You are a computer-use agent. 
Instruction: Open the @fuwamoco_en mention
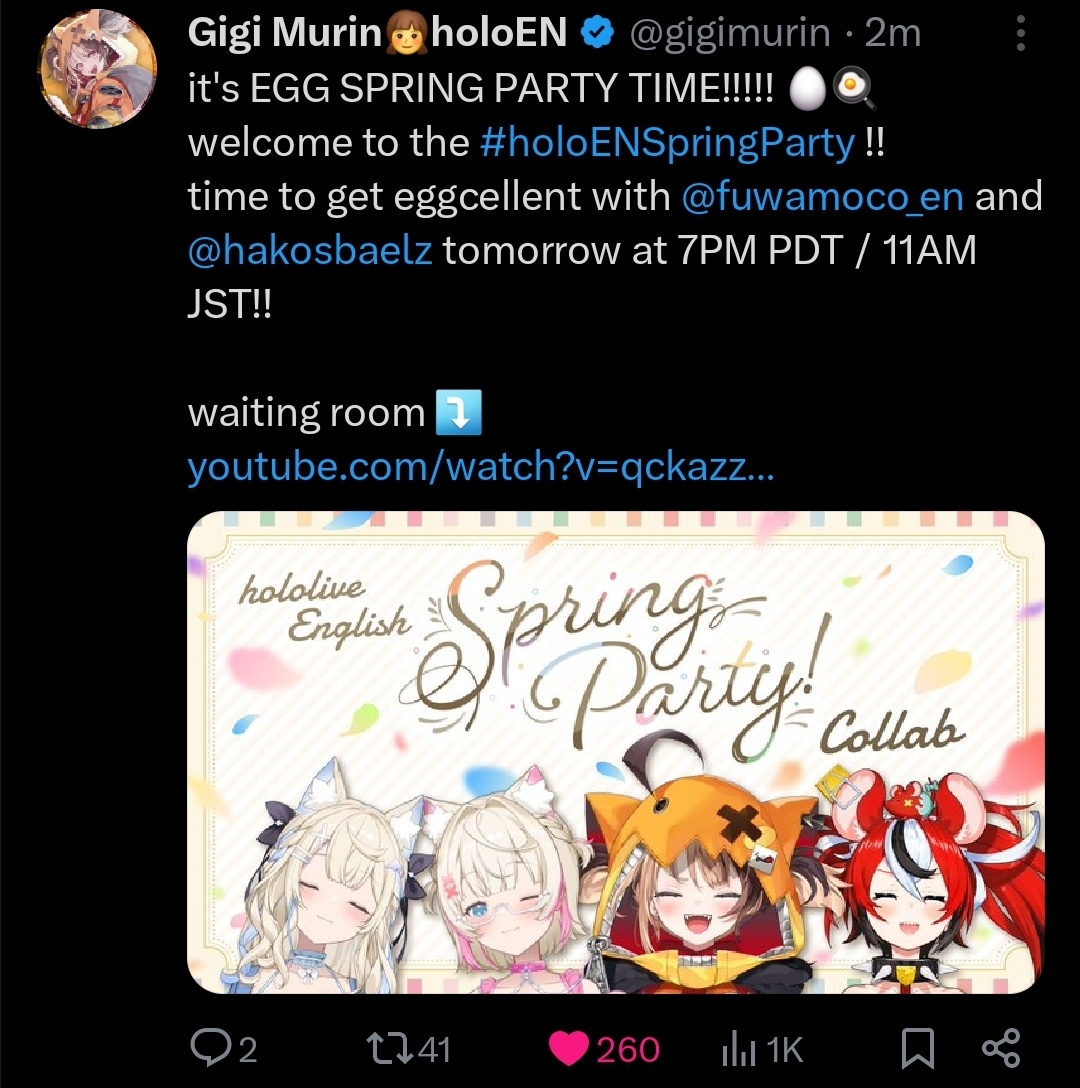pyautogui.click(x=822, y=196)
